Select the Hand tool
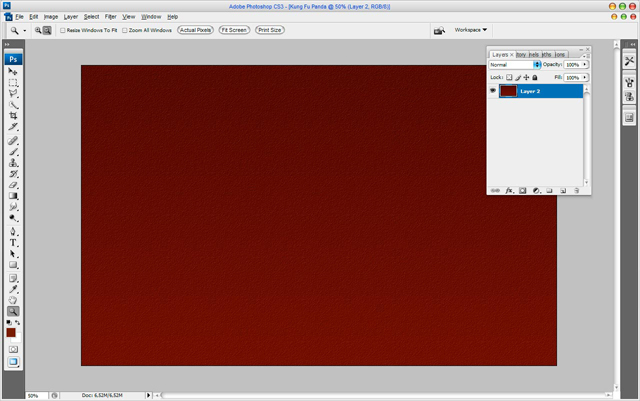The image size is (640, 401). click(x=13, y=301)
